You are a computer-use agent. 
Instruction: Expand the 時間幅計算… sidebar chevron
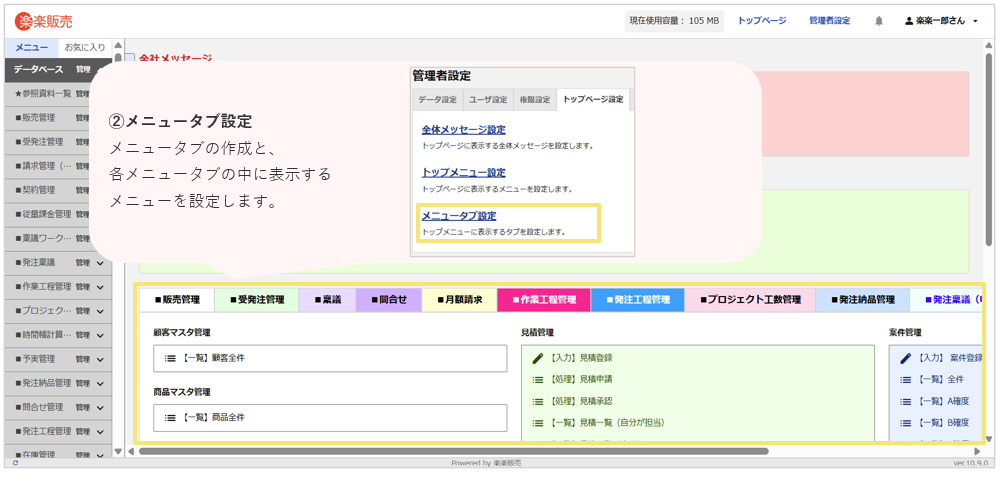(x=100, y=335)
